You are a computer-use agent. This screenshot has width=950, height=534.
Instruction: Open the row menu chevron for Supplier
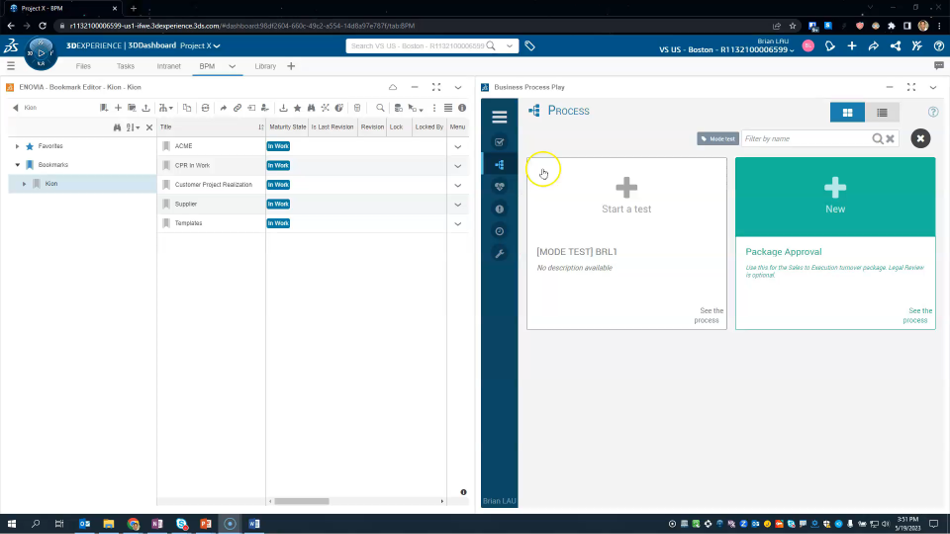pyautogui.click(x=458, y=205)
